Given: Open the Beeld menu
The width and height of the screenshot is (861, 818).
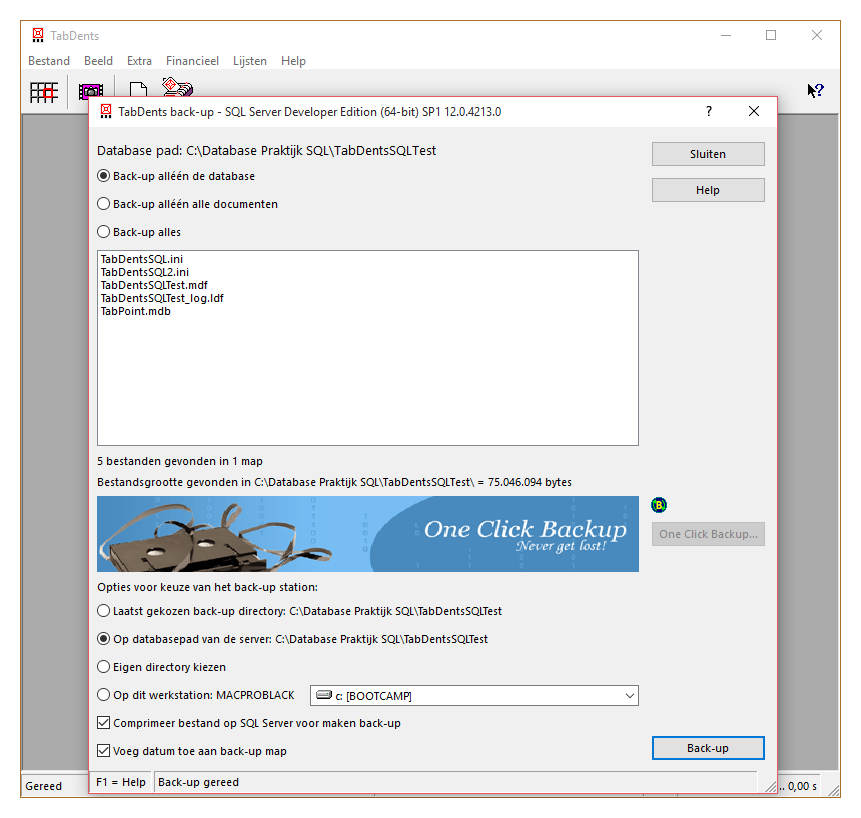Looking at the screenshot, I should (98, 61).
